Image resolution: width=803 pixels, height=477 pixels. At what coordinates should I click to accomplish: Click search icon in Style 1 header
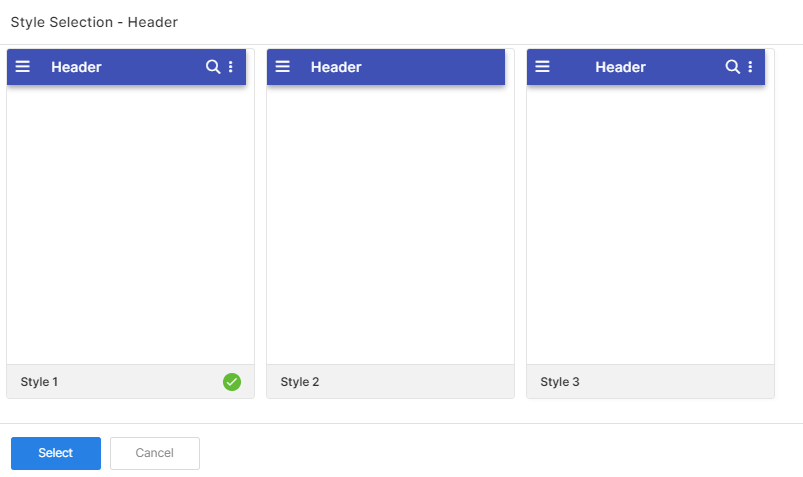tap(213, 67)
